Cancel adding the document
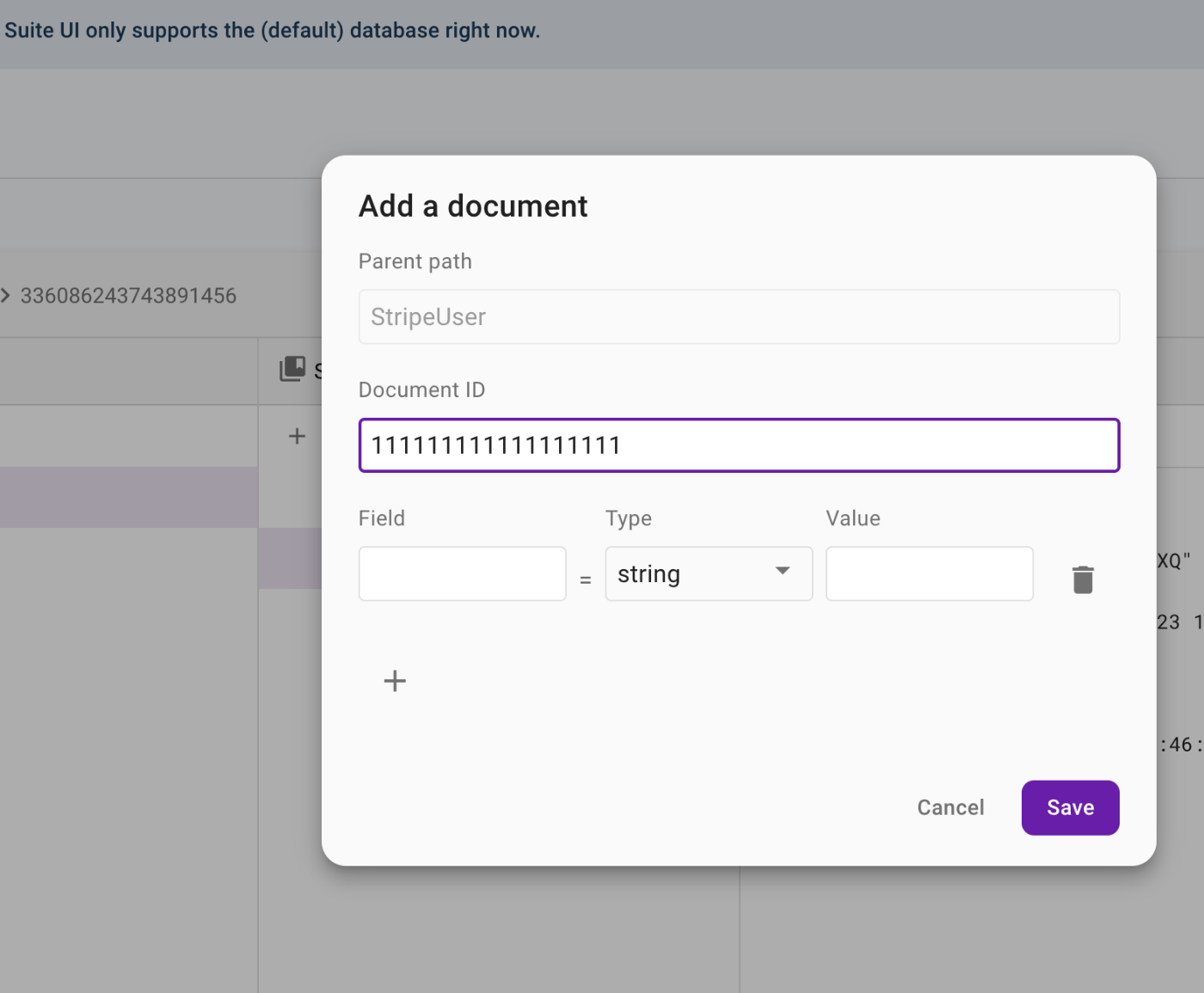The width and height of the screenshot is (1204, 993). tap(950, 807)
